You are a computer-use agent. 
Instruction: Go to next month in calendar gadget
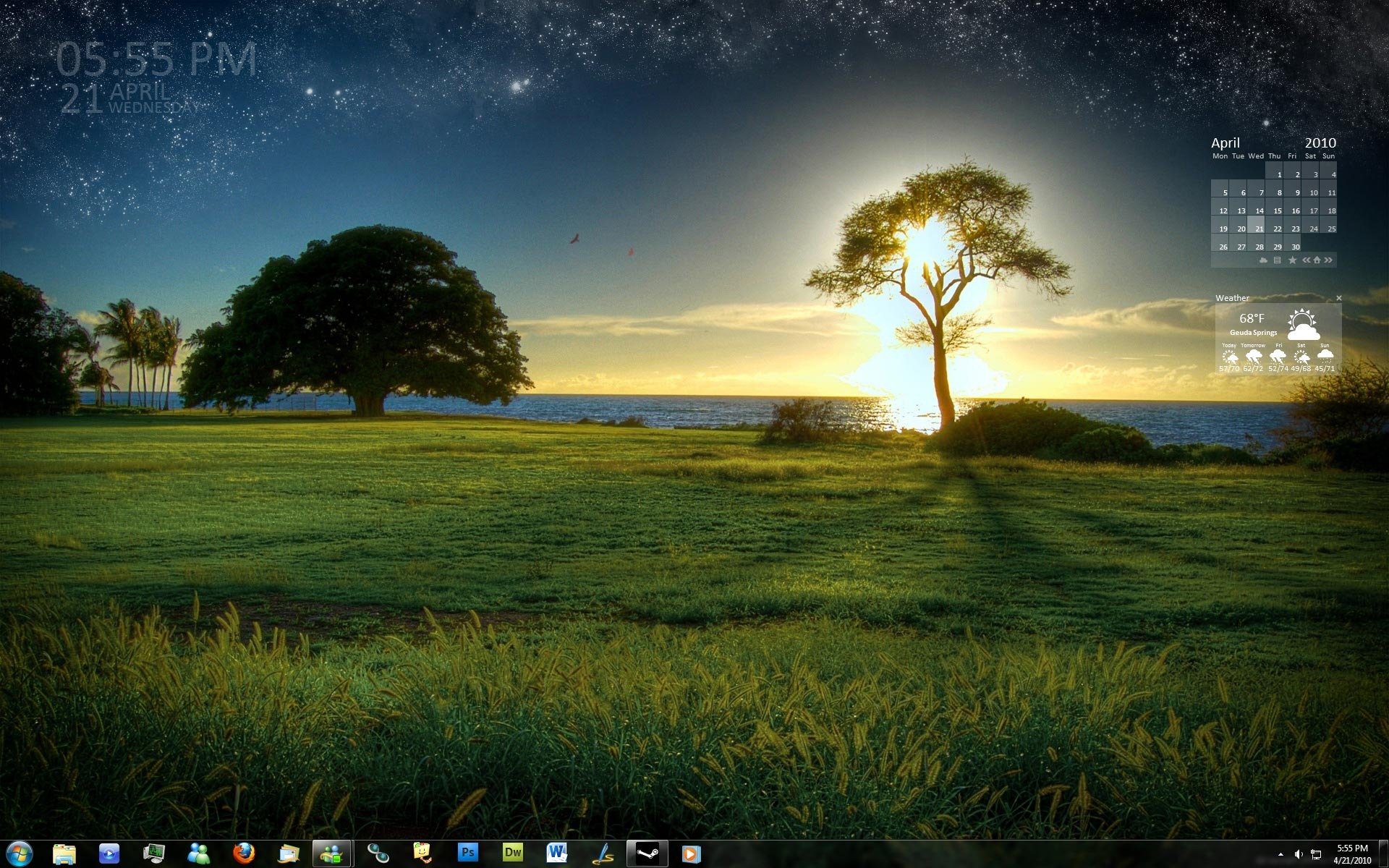point(1328,260)
